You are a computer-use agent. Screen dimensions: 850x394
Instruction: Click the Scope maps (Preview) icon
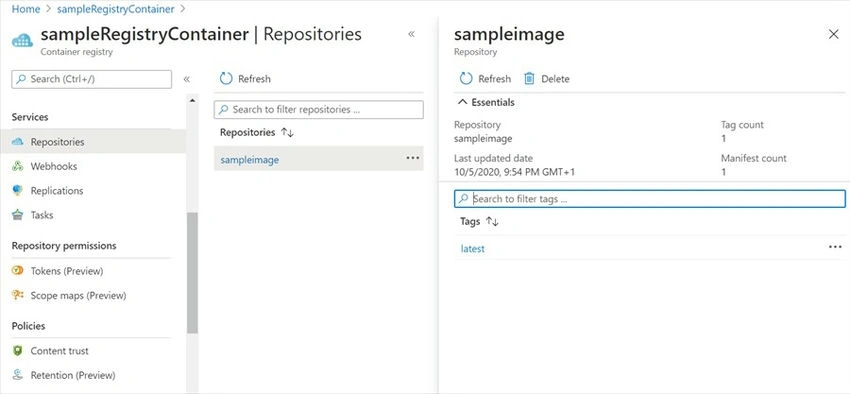click(x=17, y=295)
